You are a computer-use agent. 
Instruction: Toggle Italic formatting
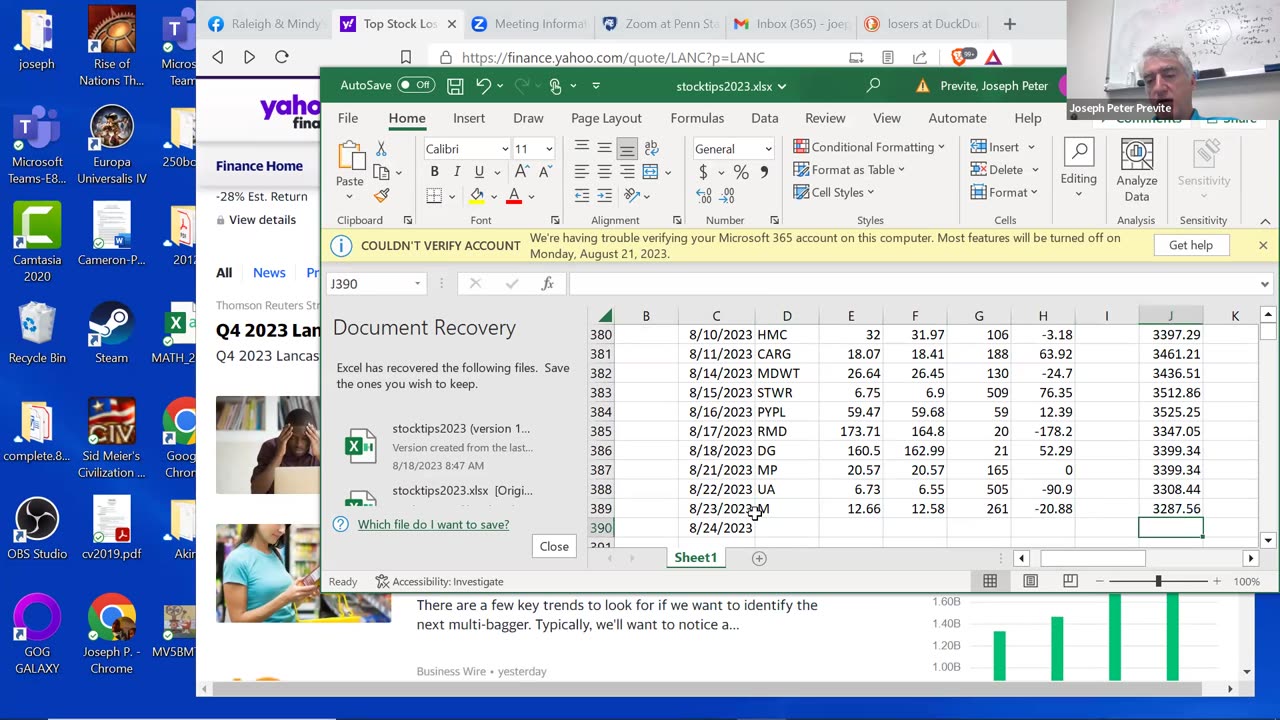(456, 172)
